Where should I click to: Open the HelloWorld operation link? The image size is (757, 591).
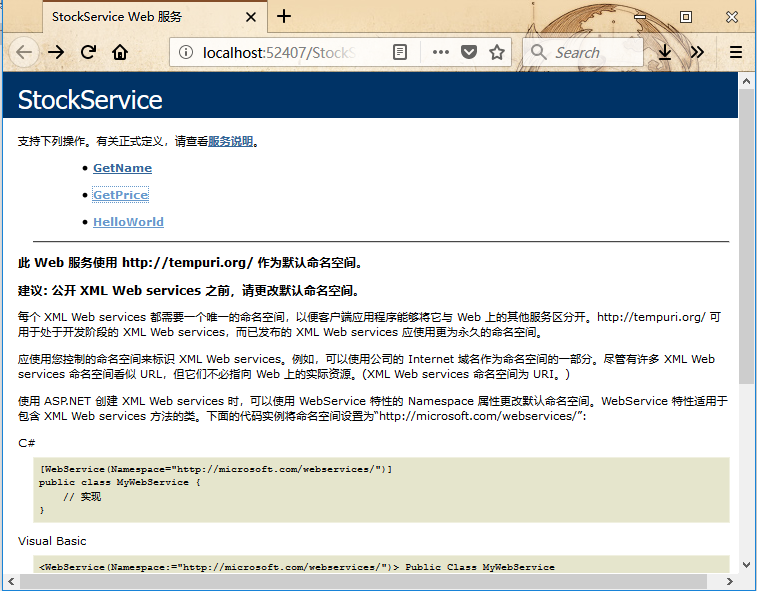coord(128,222)
